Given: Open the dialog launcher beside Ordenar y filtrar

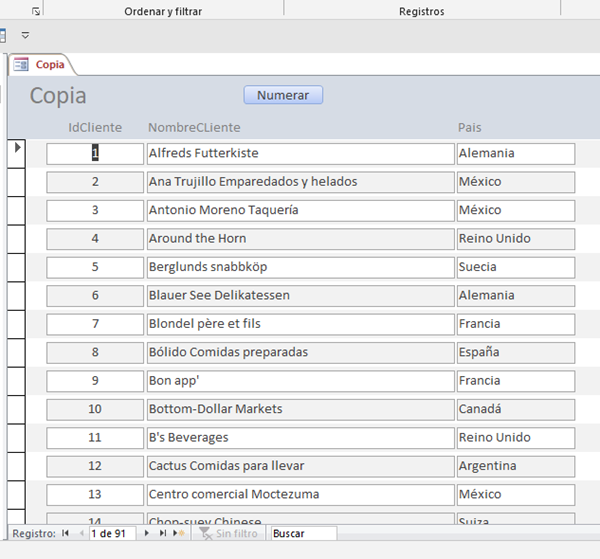Looking at the screenshot, I should [36, 11].
